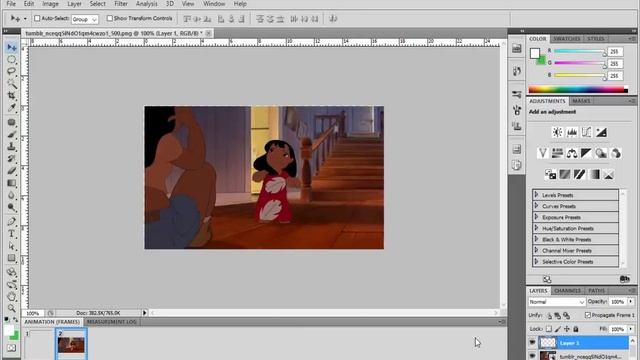Switch to the Swatches tab
The height and width of the screenshot is (360, 640).
click(567, 39)
